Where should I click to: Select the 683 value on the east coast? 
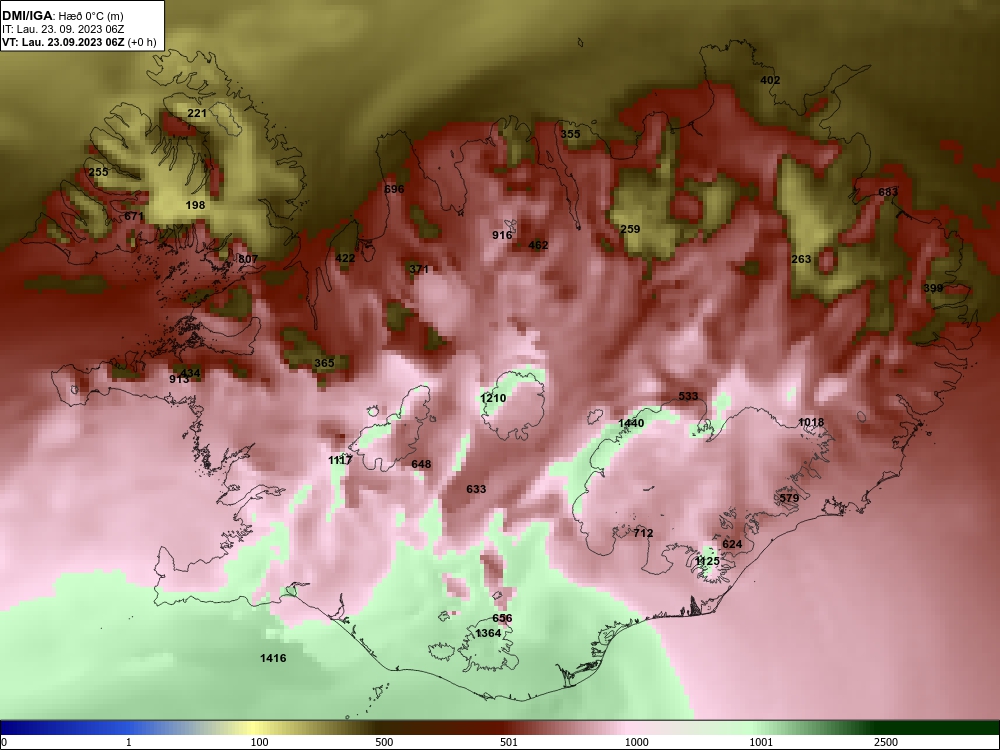click(888, 192)
